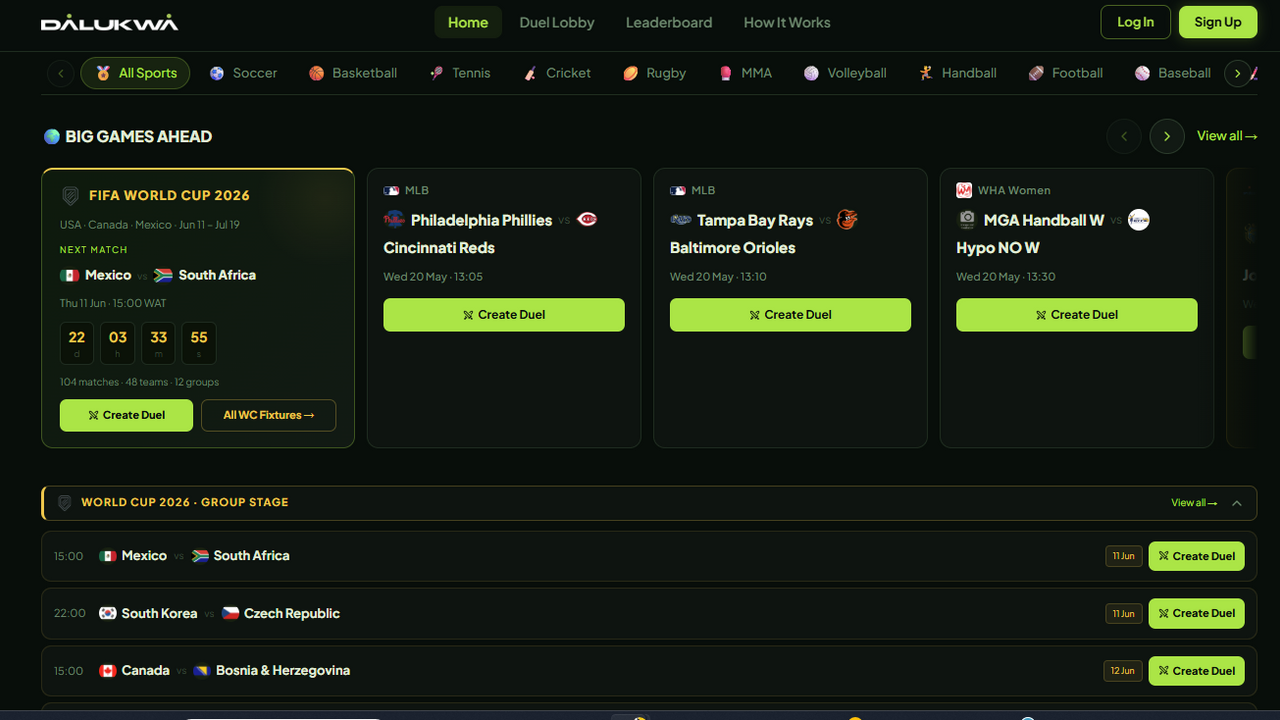Create a duel for Rays vs Orioles
This screenshot has height=720, width=1280.
[x=790, y=314]
